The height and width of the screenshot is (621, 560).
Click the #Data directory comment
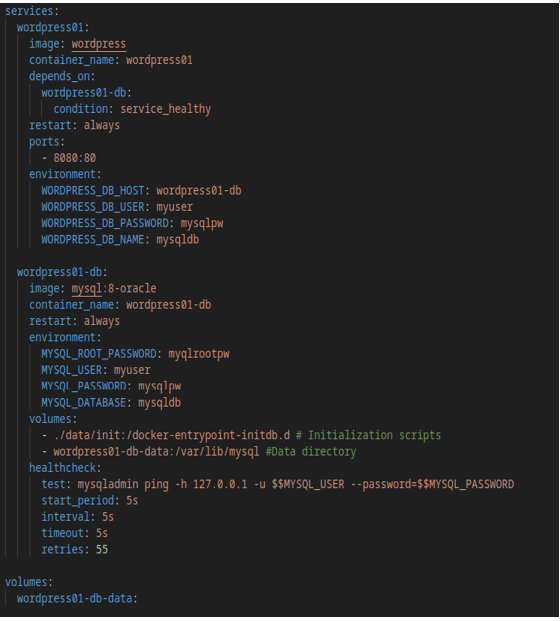(x=310, y=452)
